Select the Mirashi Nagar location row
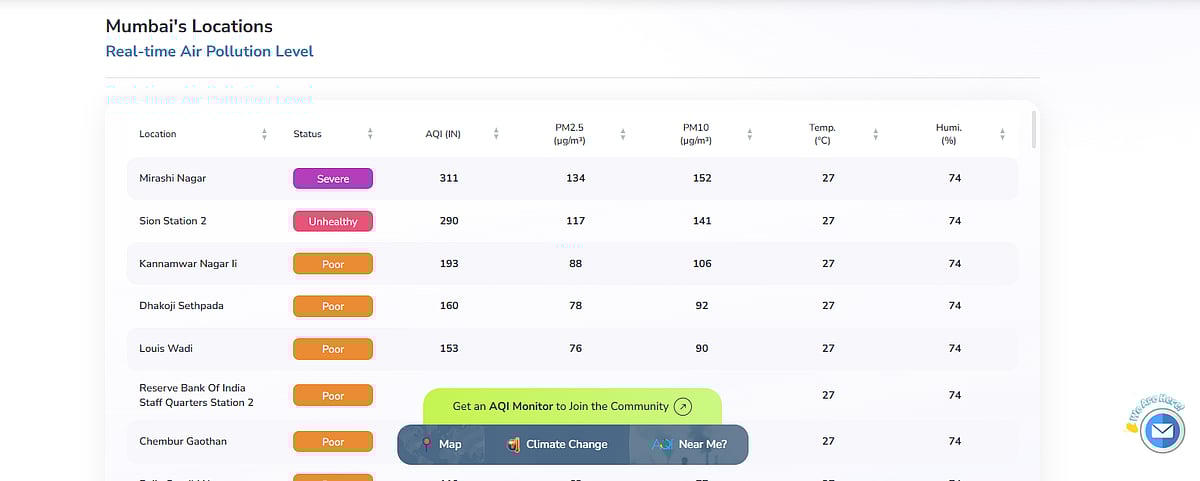Viewport: 1200px width, 481px height. coord(173,179)
